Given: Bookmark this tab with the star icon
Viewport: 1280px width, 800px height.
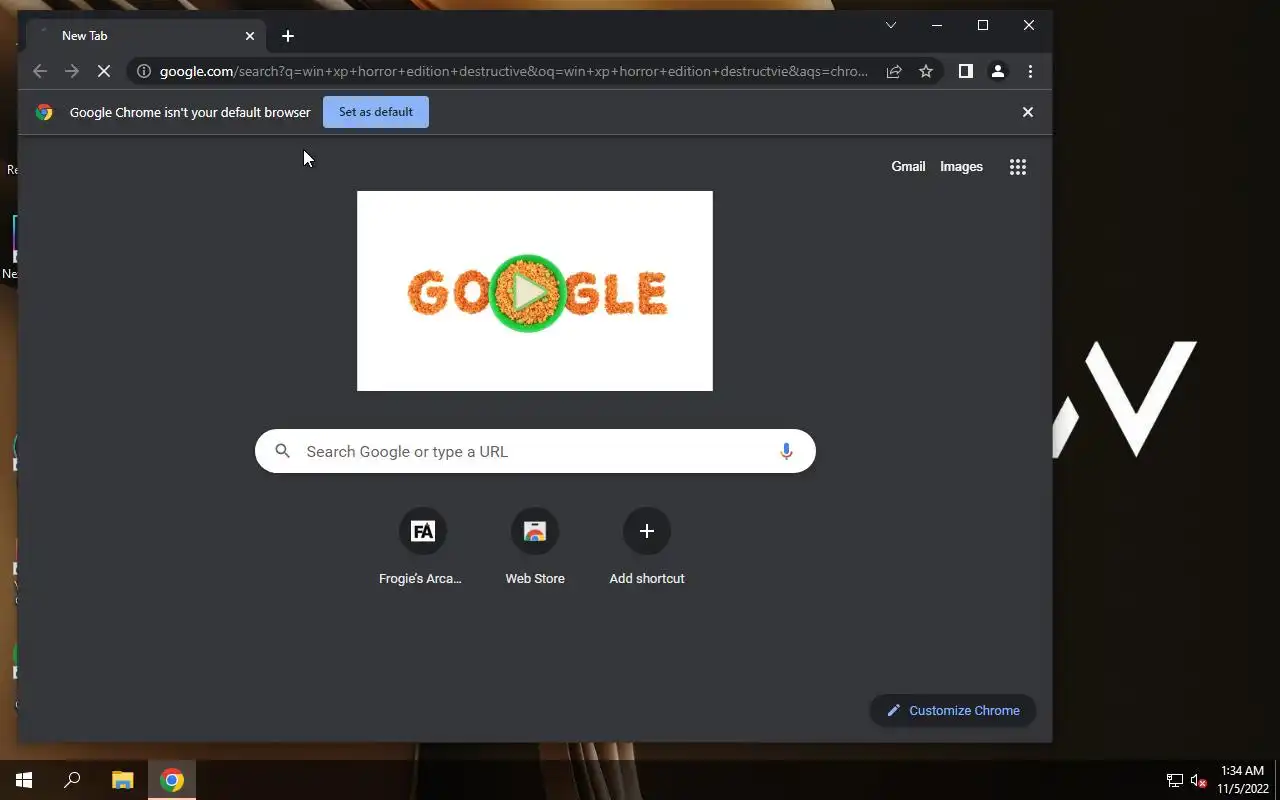Looking at the screenshot, I should tap(926, 71).
